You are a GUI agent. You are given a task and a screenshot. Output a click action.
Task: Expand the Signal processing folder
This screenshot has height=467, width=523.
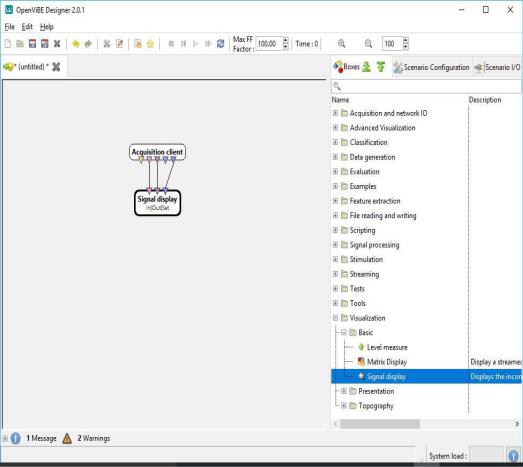pyautogui.click(x=335, y=245)
